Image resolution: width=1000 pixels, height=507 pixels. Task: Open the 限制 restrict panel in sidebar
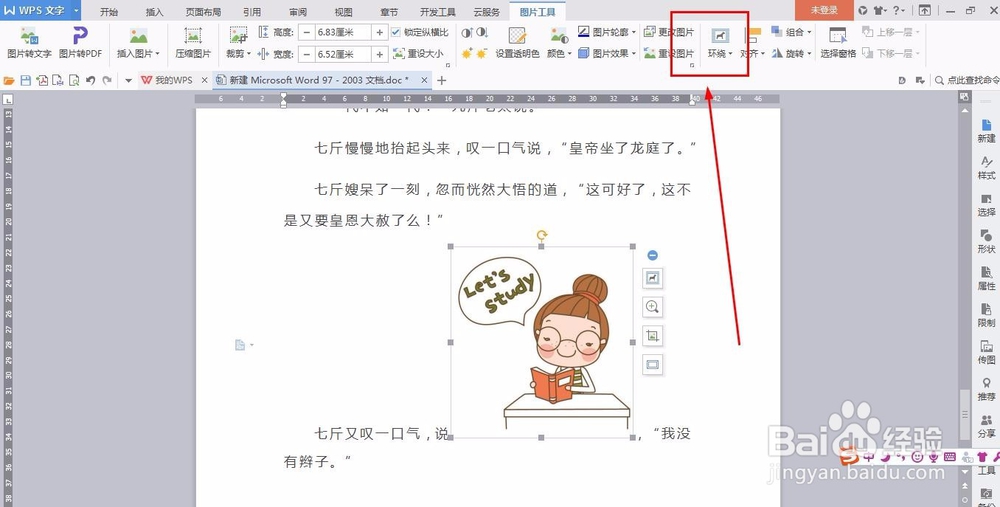click(986, 316)
